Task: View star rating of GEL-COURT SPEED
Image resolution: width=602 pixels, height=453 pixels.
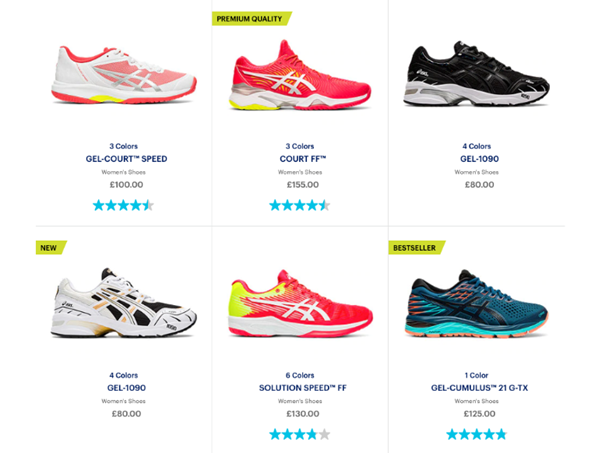Action: click(123, 205)
